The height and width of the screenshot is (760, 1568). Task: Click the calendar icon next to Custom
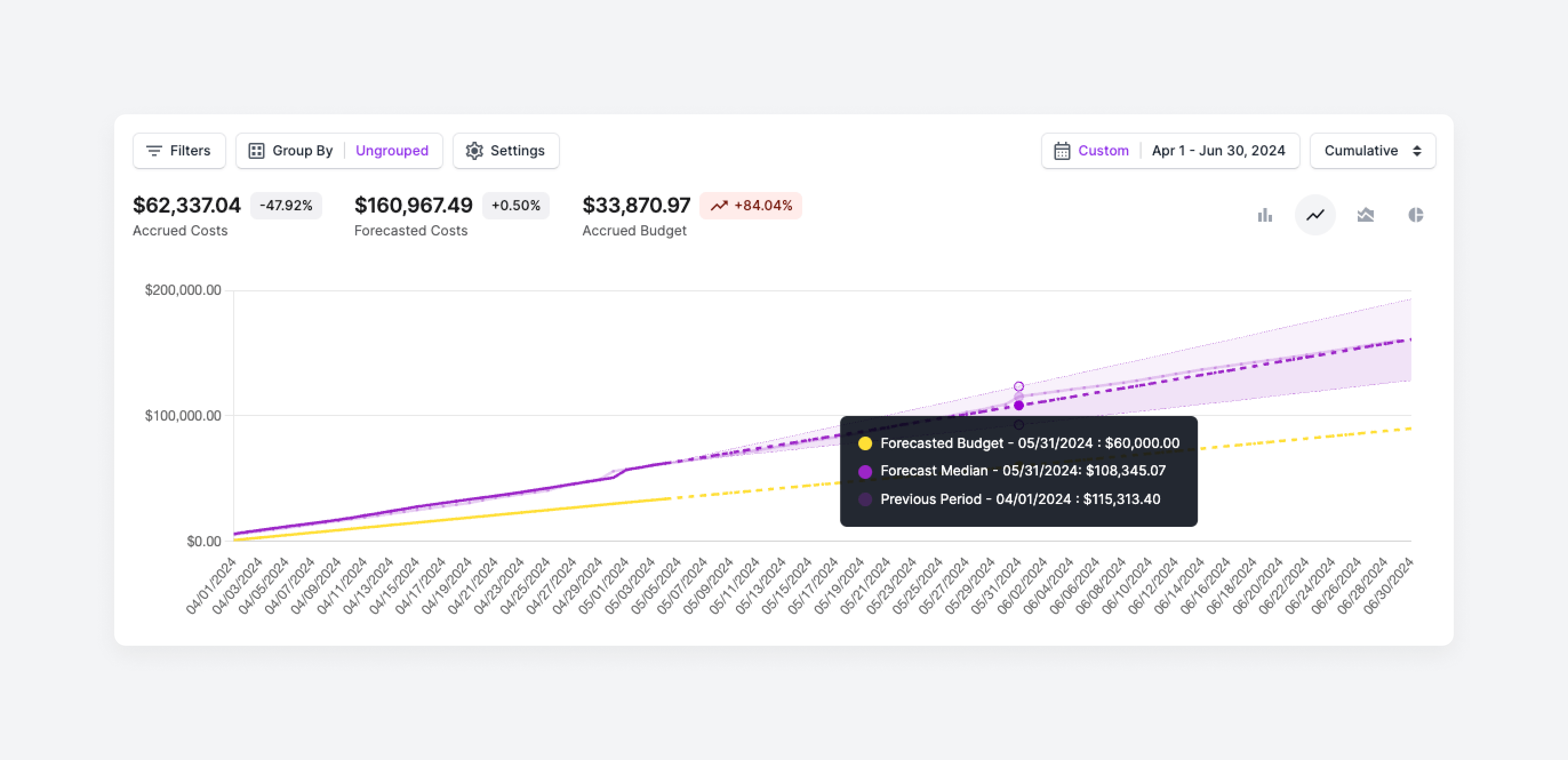1062,150
